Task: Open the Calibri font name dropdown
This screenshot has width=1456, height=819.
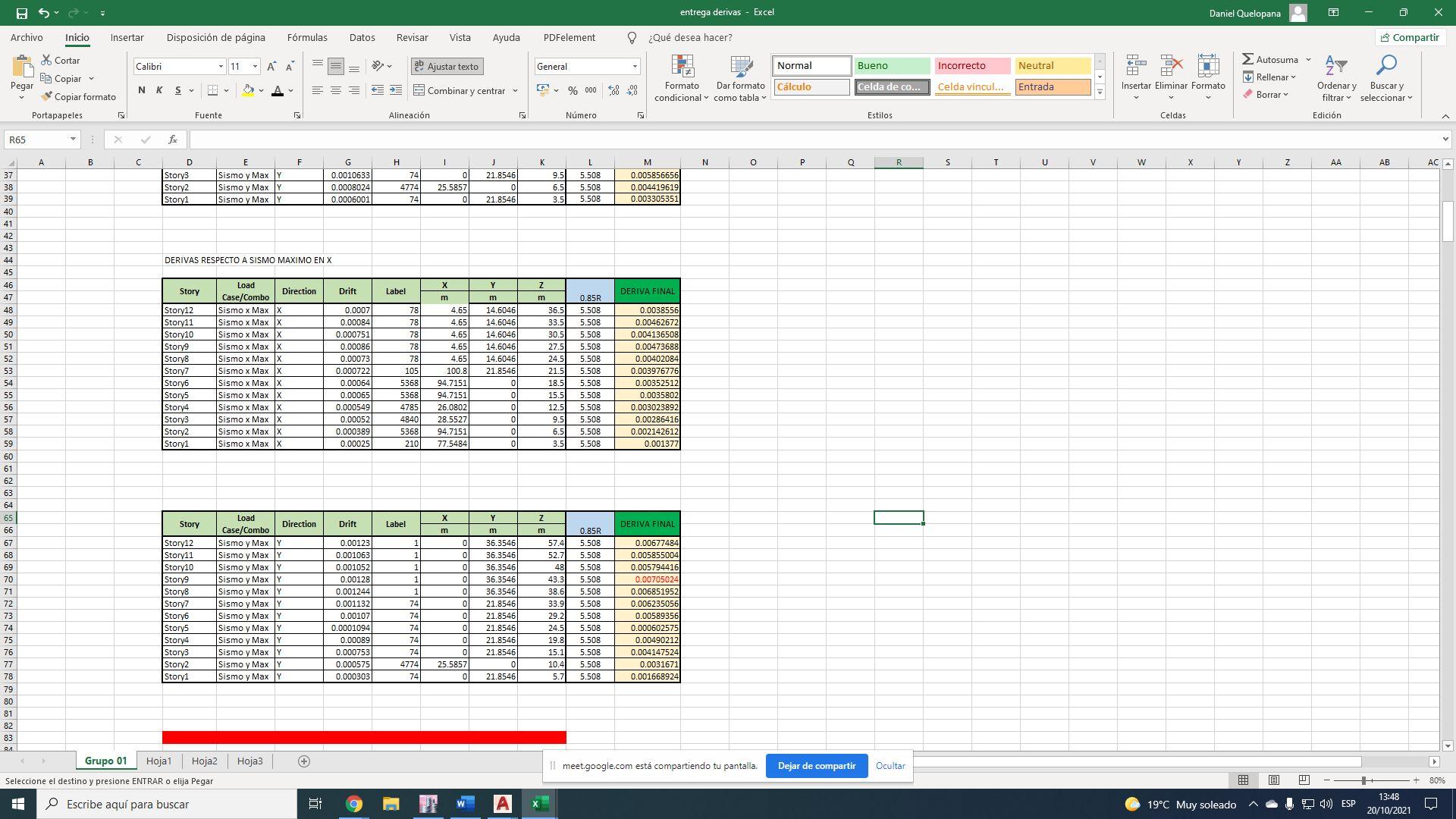Action: pyautogui.click(x=221, y=67)
